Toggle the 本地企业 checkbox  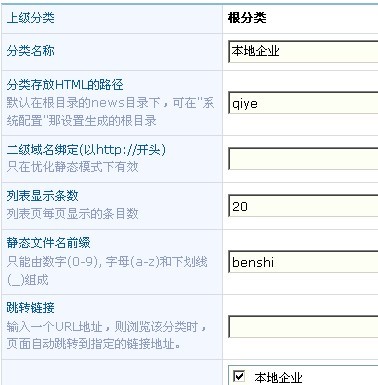tap(239, 376)
